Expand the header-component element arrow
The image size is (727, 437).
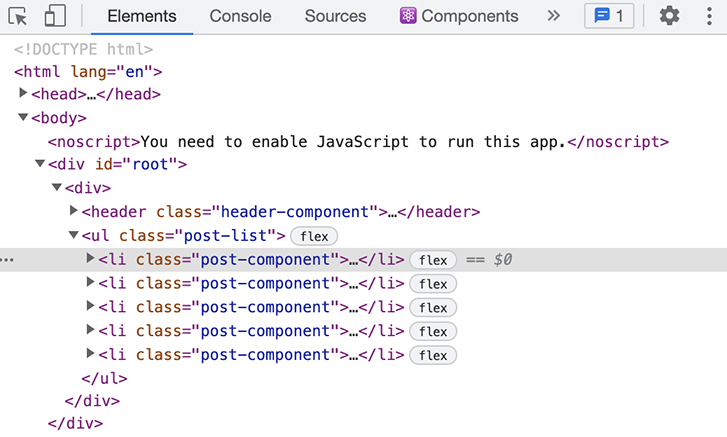pos(74,212)
